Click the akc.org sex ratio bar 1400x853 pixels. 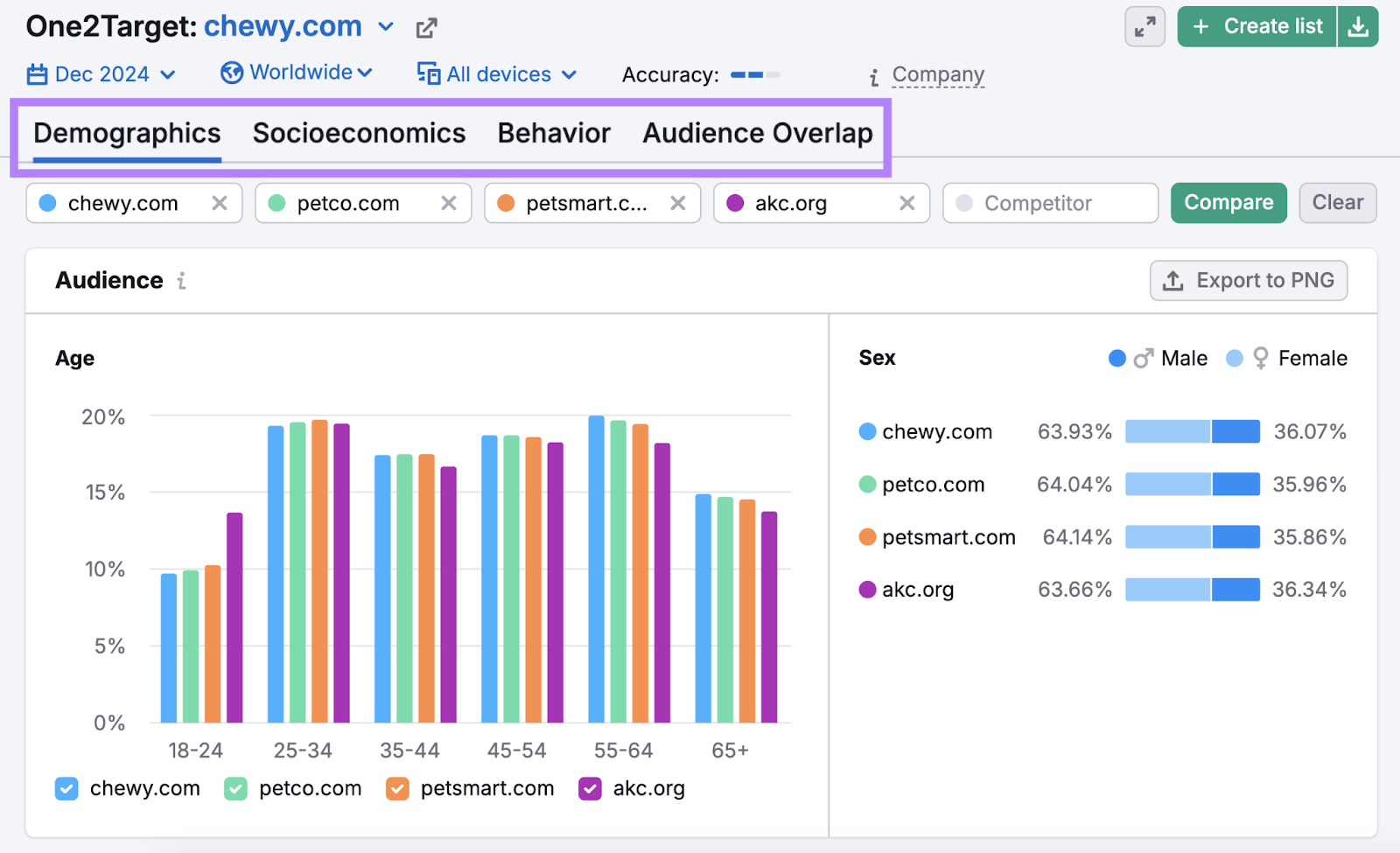click(x=1193, y=590)
